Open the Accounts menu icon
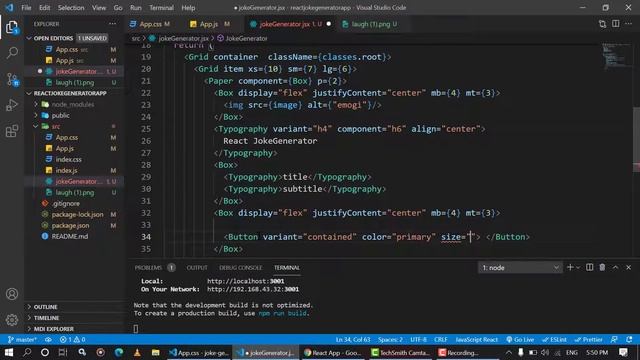 pos(12,294)
